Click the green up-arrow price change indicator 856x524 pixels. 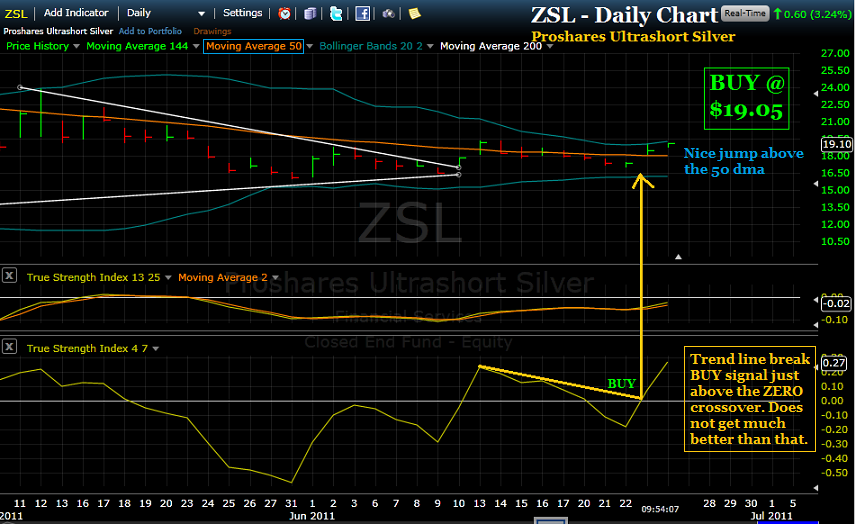tap(777, 14)
